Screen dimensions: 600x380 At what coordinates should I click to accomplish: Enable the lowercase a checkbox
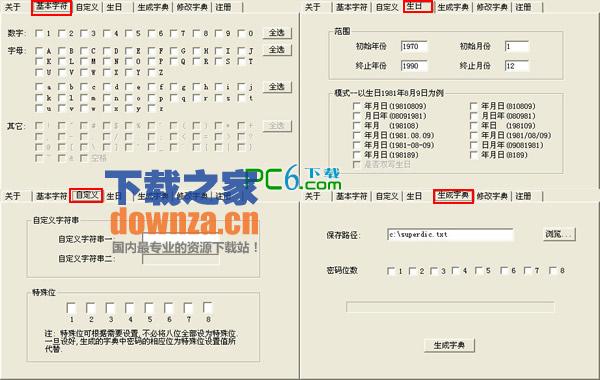(x=39, y=87)
